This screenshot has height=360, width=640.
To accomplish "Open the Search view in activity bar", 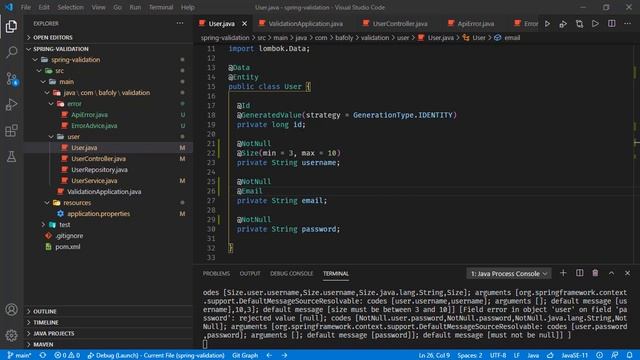I will click(11, 52).
